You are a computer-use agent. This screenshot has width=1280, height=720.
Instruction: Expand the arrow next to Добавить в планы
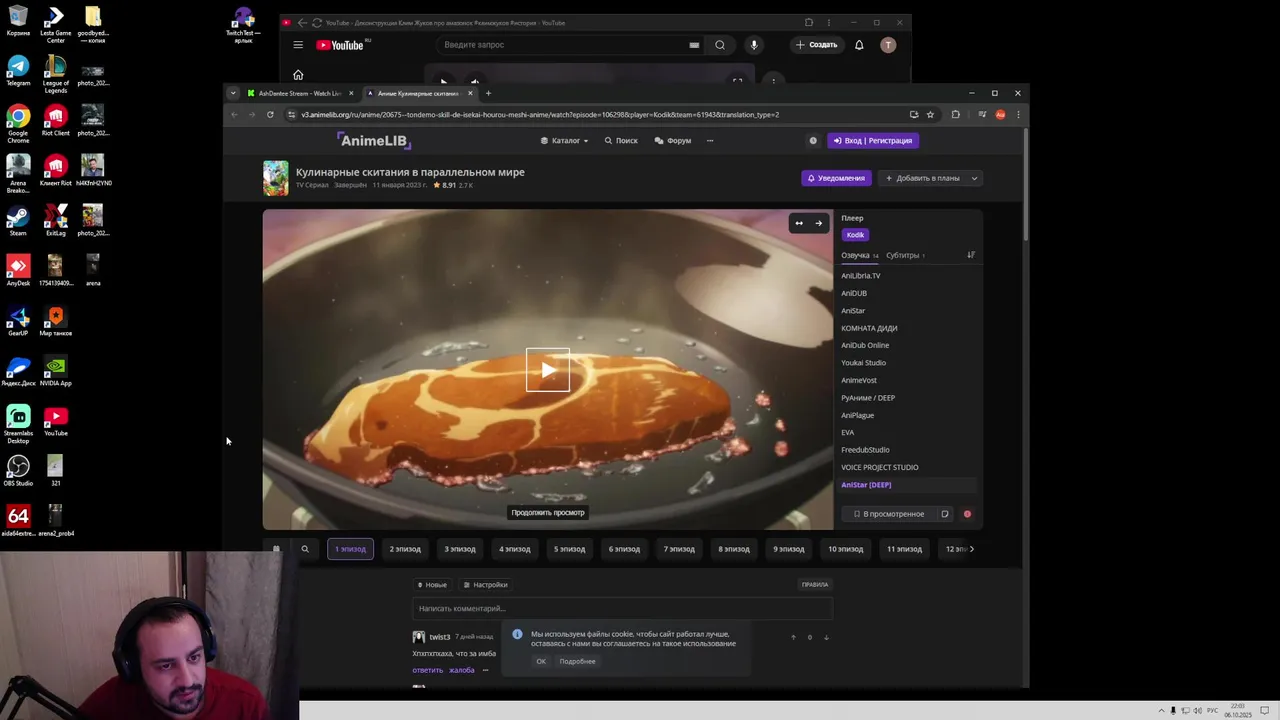click(x=974, y=178)
